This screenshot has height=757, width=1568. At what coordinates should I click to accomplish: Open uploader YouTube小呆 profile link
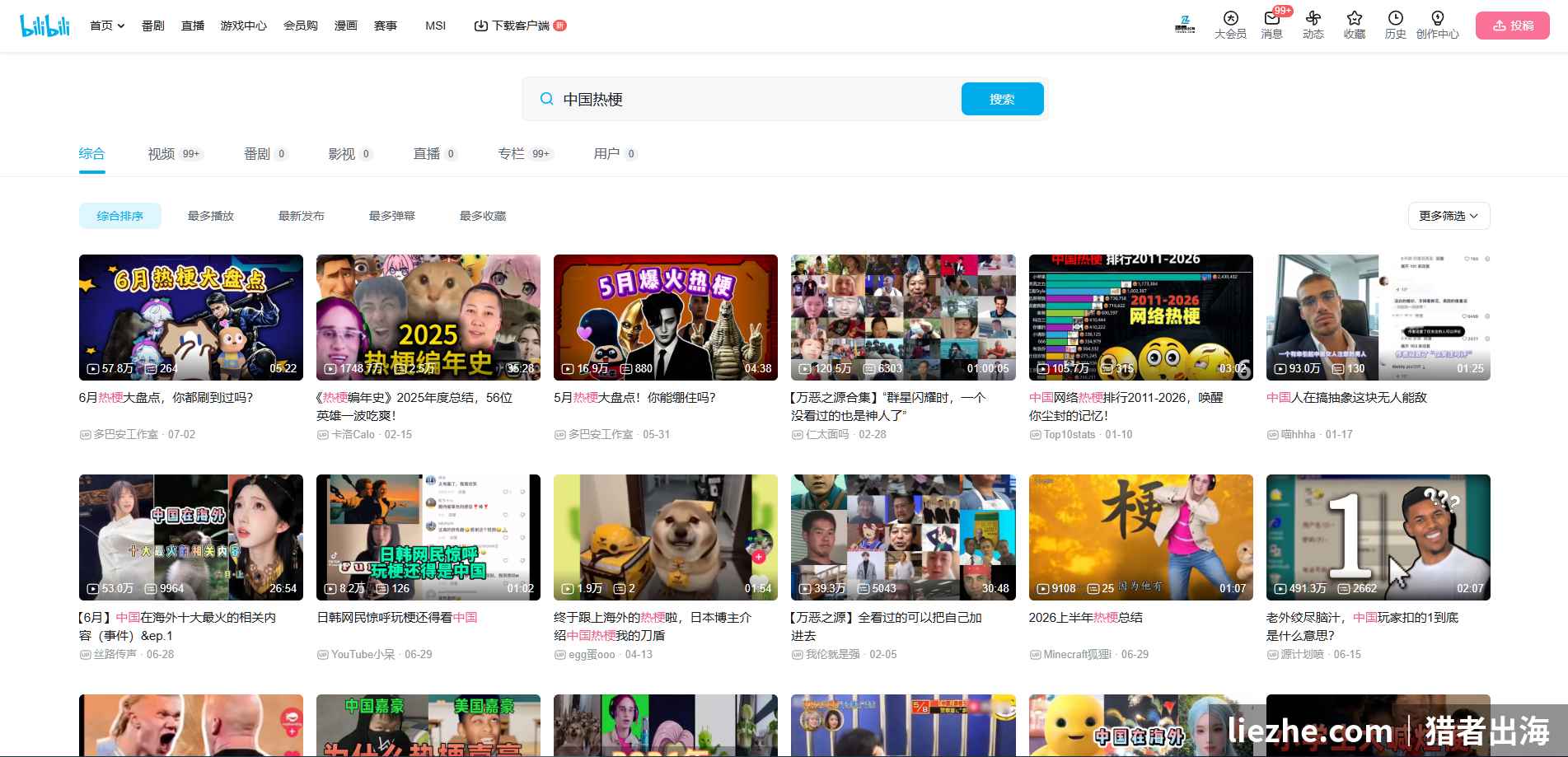tap(363, 654)
